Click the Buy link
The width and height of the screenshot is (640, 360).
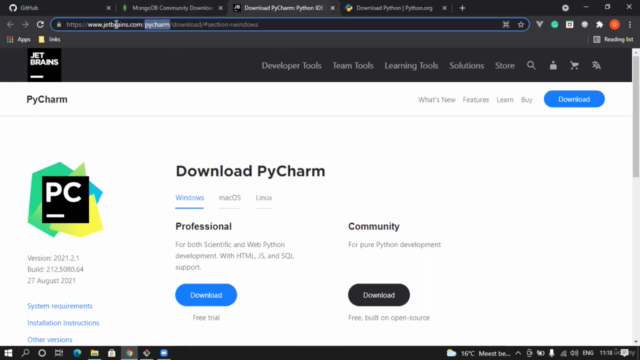click(527, 100)
